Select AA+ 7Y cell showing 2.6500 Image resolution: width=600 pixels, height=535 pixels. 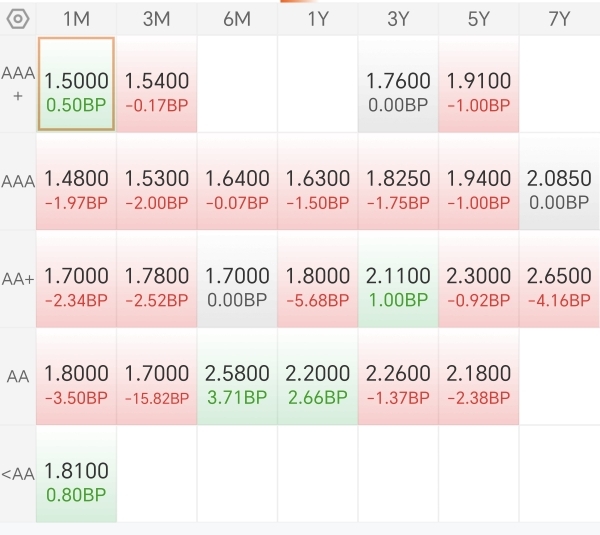[x=559, y=279]
